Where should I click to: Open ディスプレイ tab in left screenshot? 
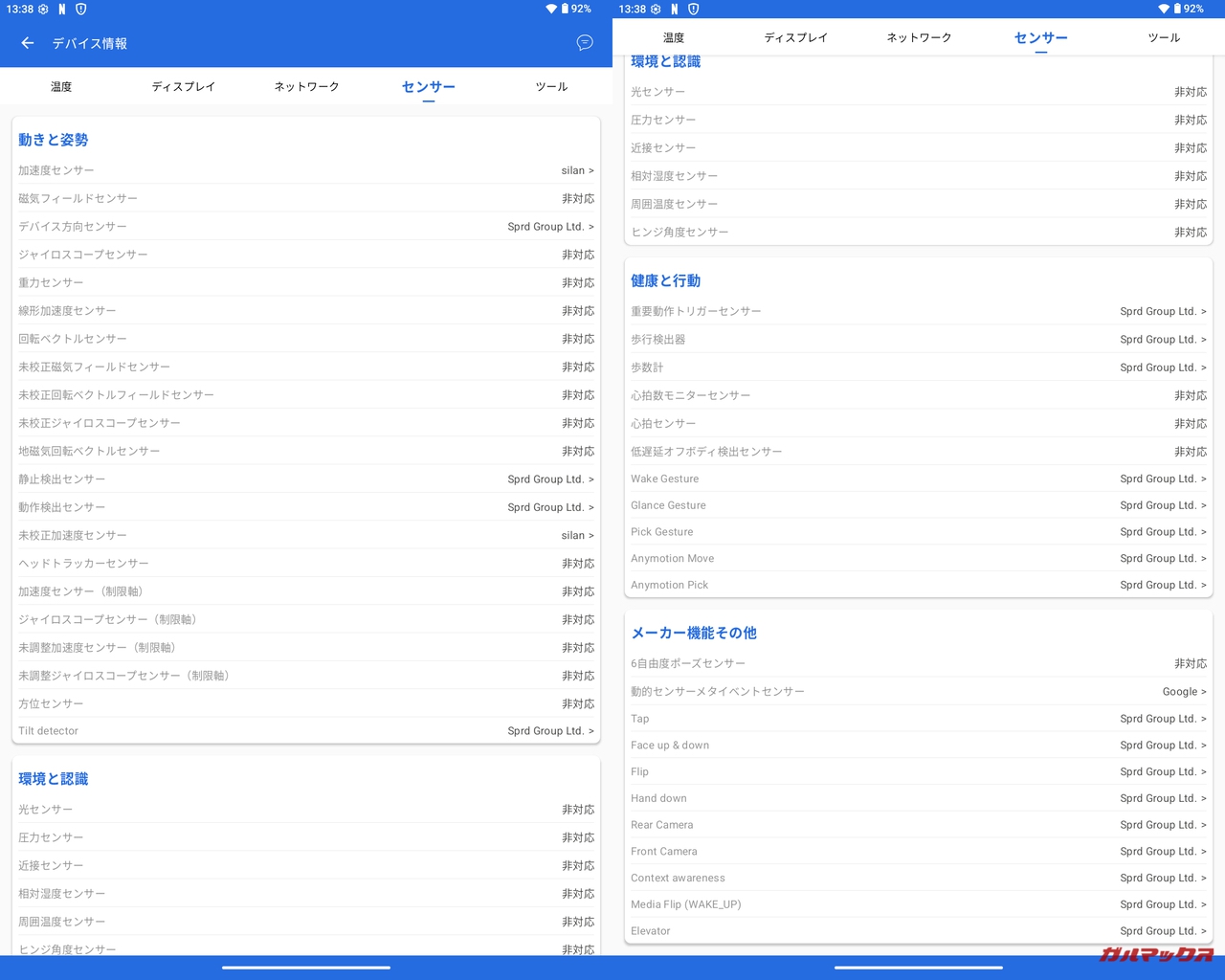pos(184,86)
